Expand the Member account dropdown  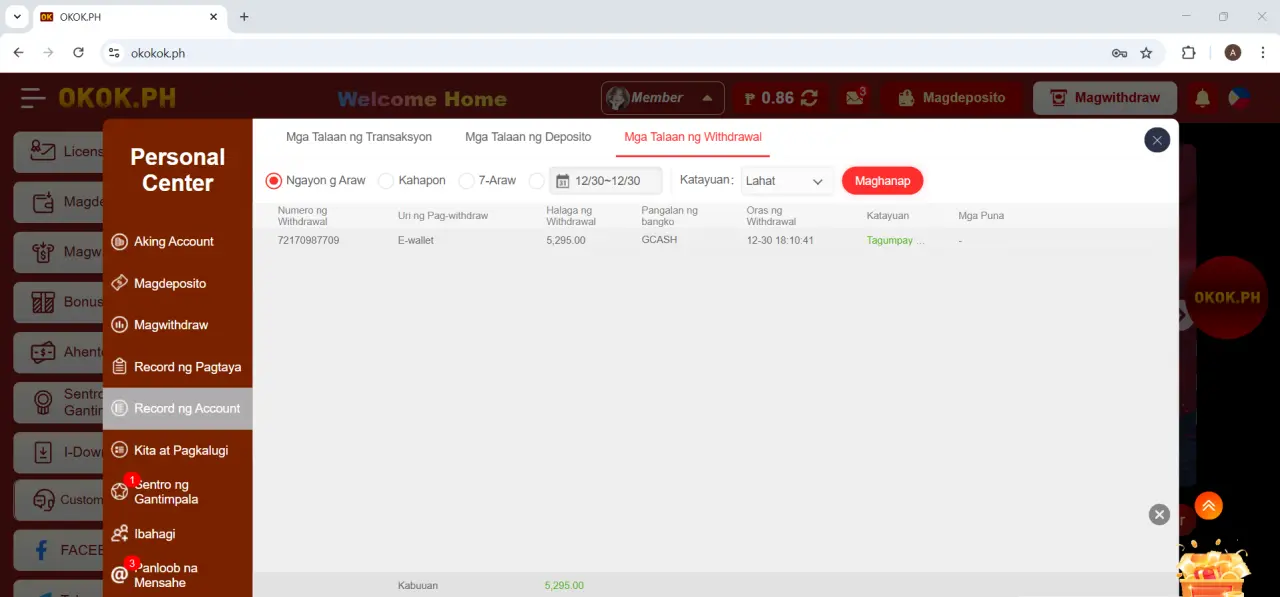point(662,98)
